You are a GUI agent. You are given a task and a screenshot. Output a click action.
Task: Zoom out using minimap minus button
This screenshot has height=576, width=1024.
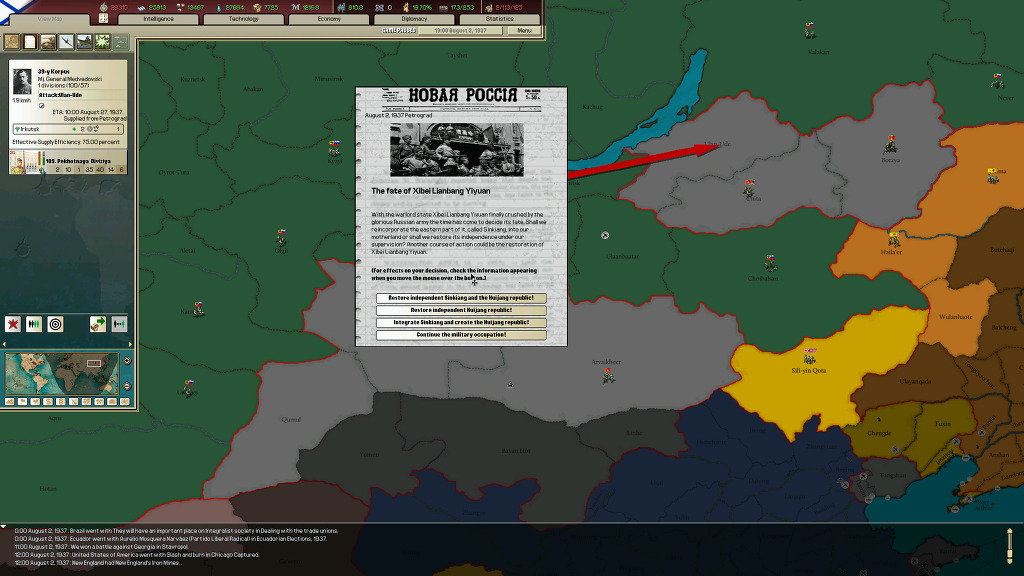(x=127, y=388)
